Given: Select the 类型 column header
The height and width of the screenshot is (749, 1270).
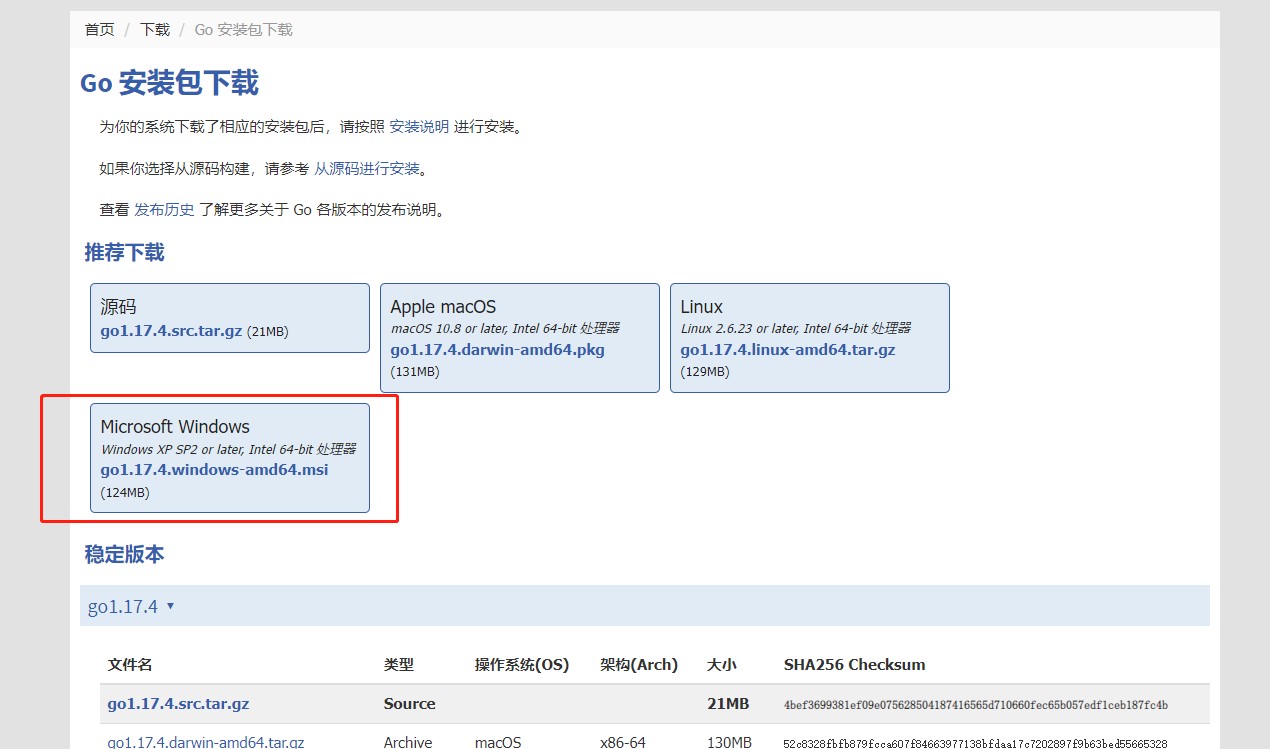Looking at the screenshot, I should click(x=399, y=665).
